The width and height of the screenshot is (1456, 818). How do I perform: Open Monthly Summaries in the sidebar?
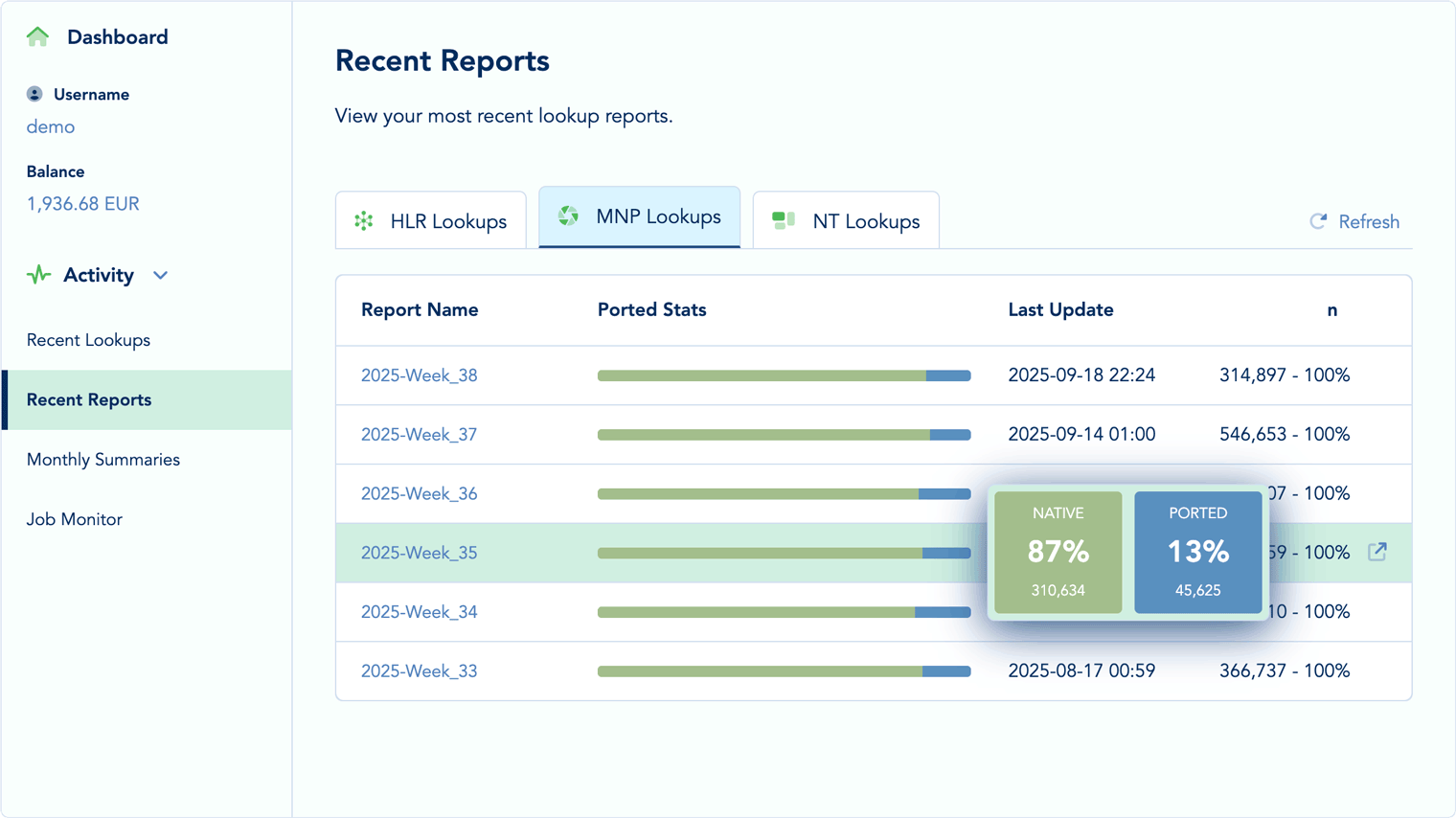pyautogui.click(x=102, y=459)
